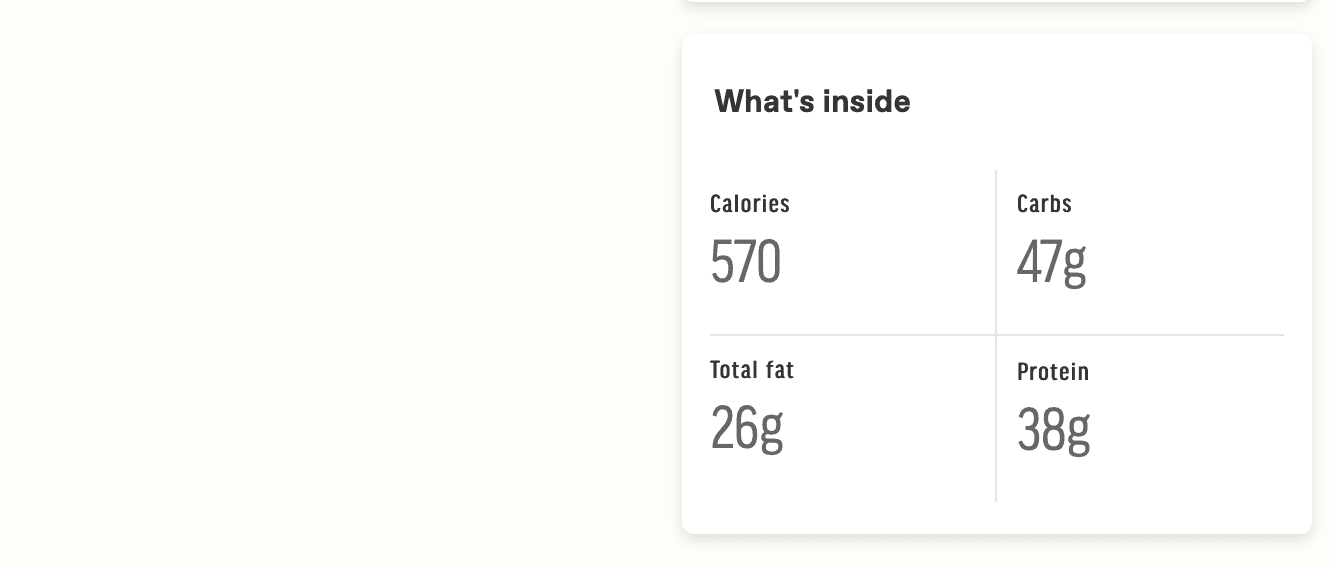Image resolution: width=1330 pixels, height=566 pixels.
Task: Click the 26g total fat value
Action: click(746, 429)
